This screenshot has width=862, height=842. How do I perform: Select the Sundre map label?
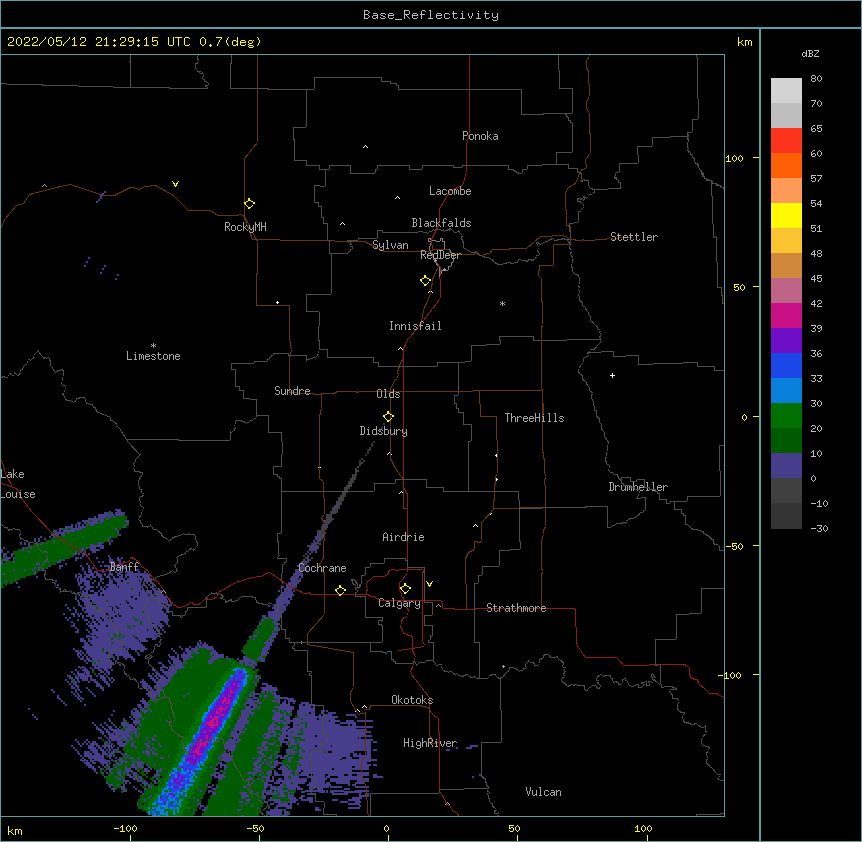pos(292,391)
